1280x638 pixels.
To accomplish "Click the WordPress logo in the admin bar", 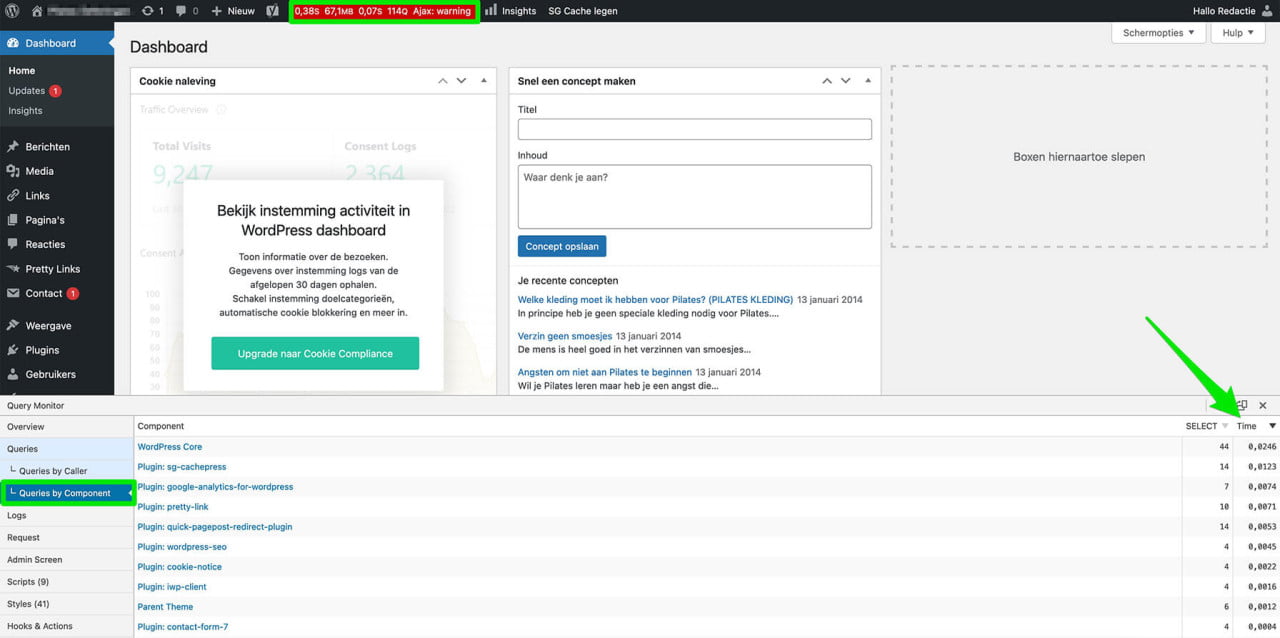I will (x=11, y=11).
